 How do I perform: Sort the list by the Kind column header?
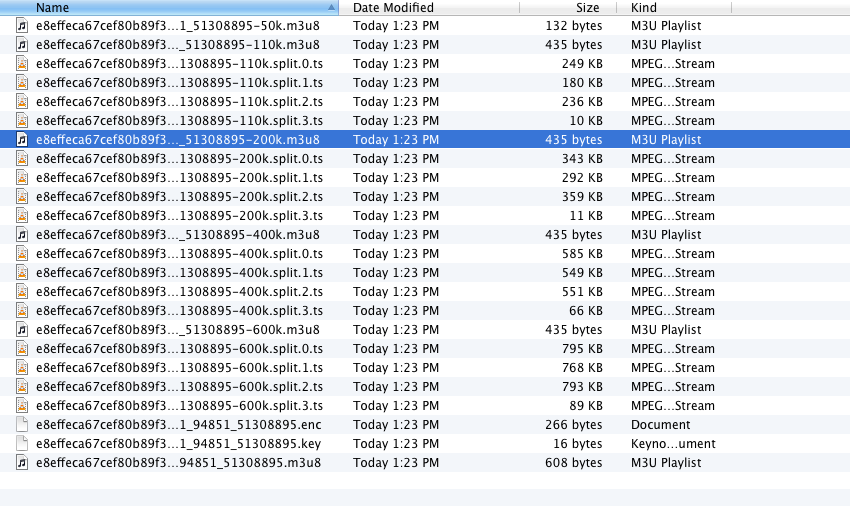(680, 8)
